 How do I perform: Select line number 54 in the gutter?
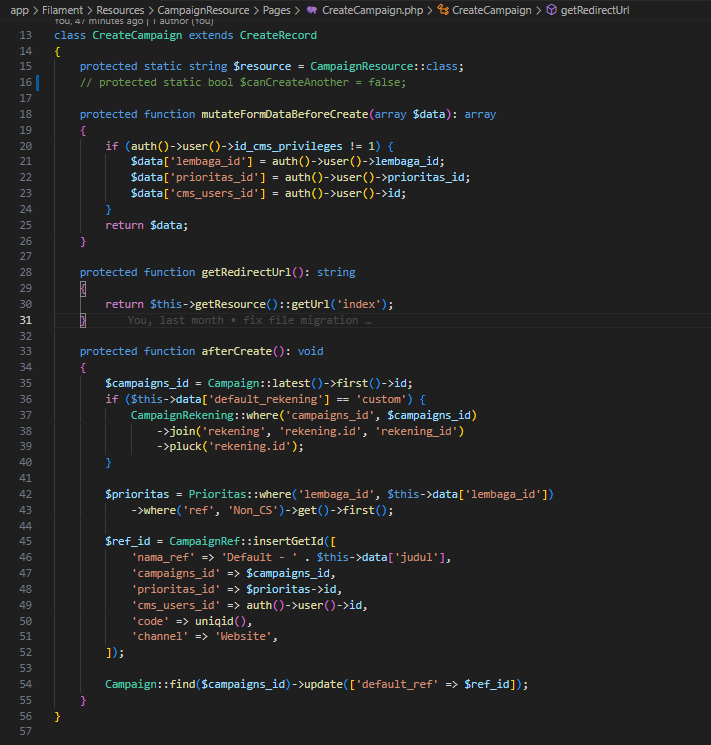[x=26, y=684]
